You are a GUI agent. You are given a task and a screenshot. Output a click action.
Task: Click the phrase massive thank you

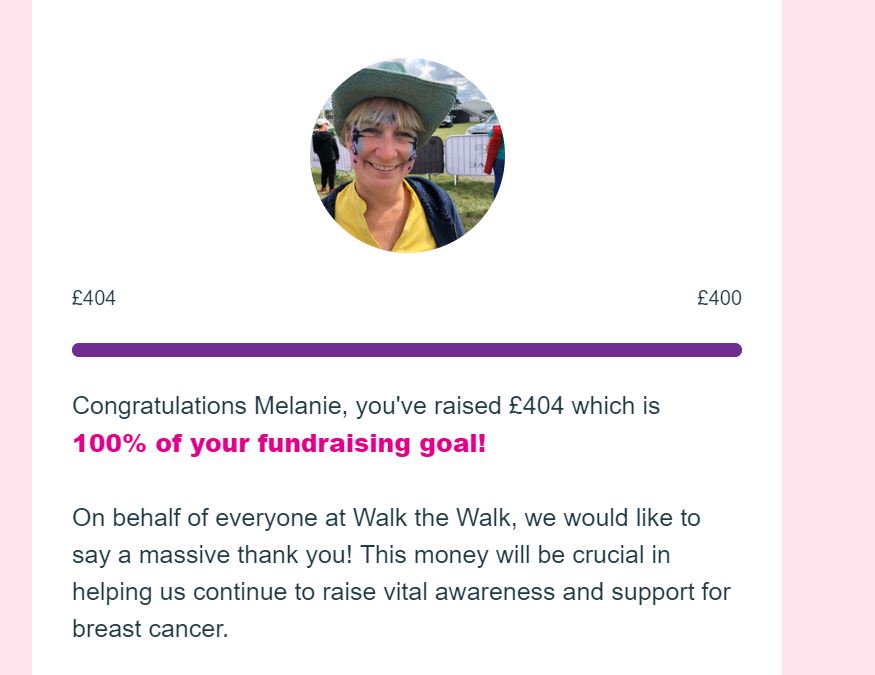click(246, 555)
